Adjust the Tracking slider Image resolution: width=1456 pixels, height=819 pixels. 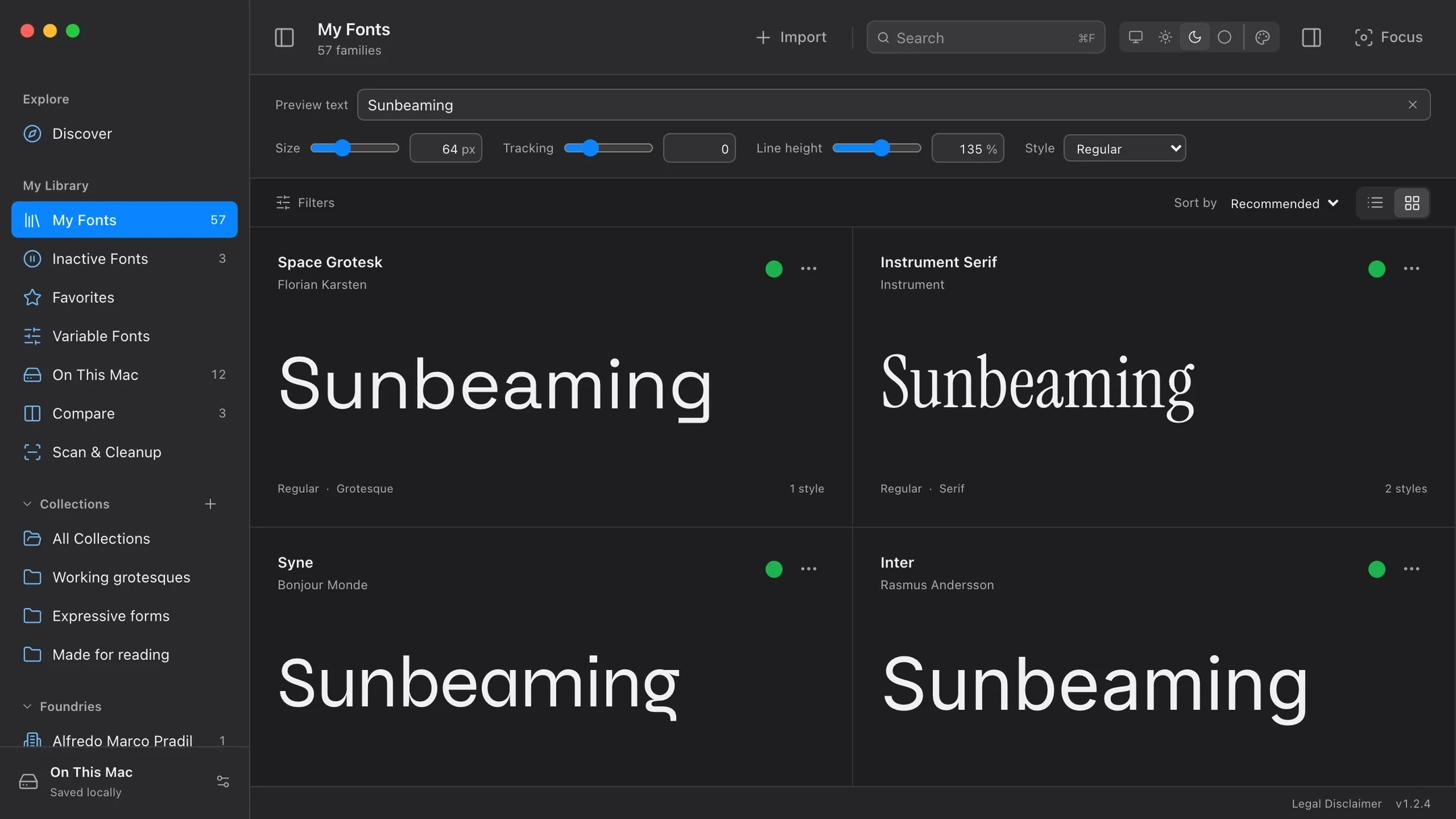pos(608,148)
